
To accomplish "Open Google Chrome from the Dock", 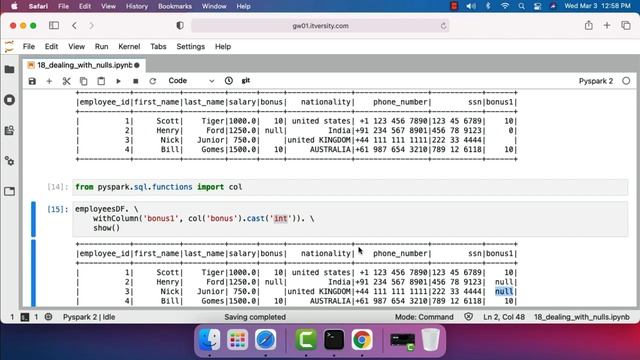I will pos(362,340).
